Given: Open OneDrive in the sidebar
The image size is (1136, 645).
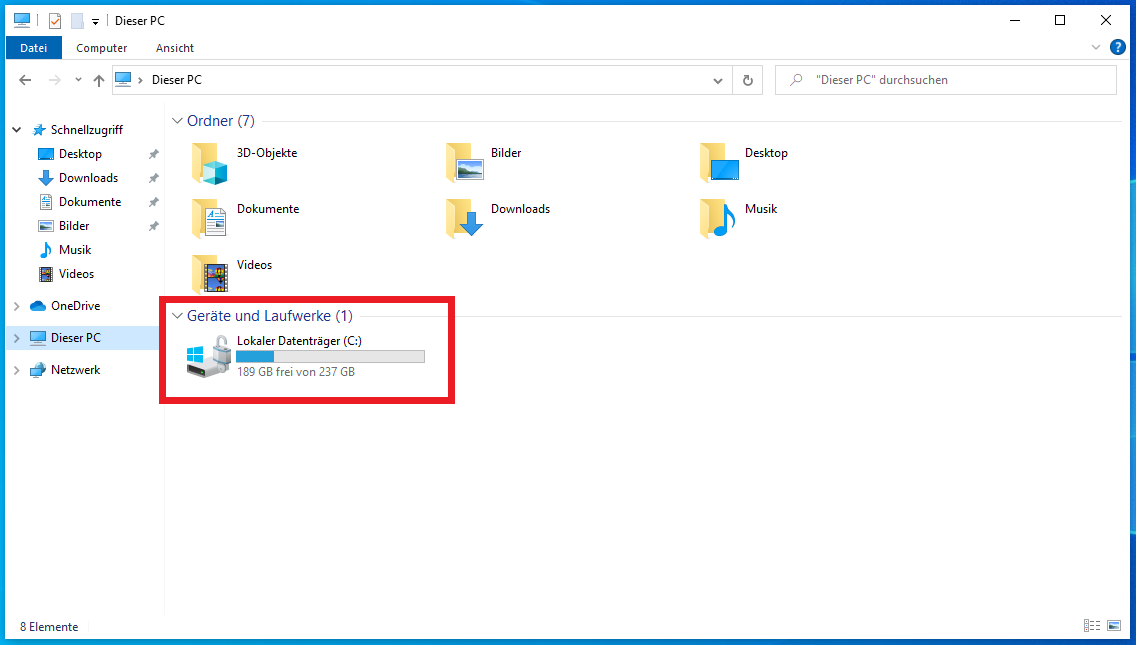Looking at the screenshot, I should [x=75, y=306].
